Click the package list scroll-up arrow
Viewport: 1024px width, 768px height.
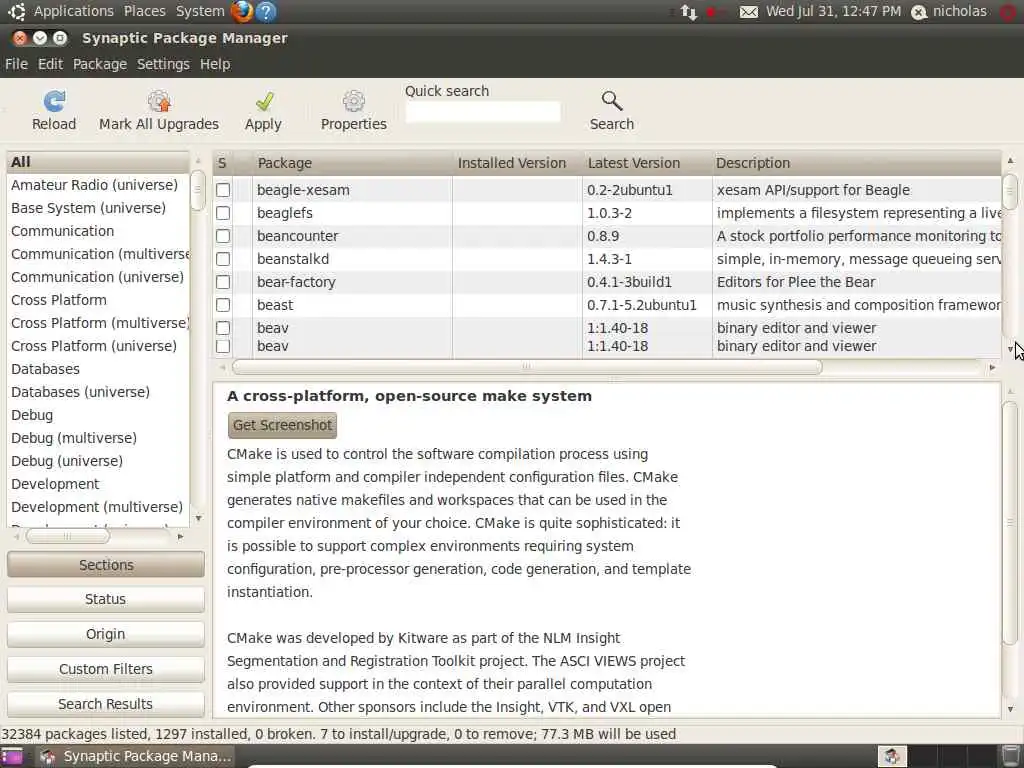[1010, 161]
